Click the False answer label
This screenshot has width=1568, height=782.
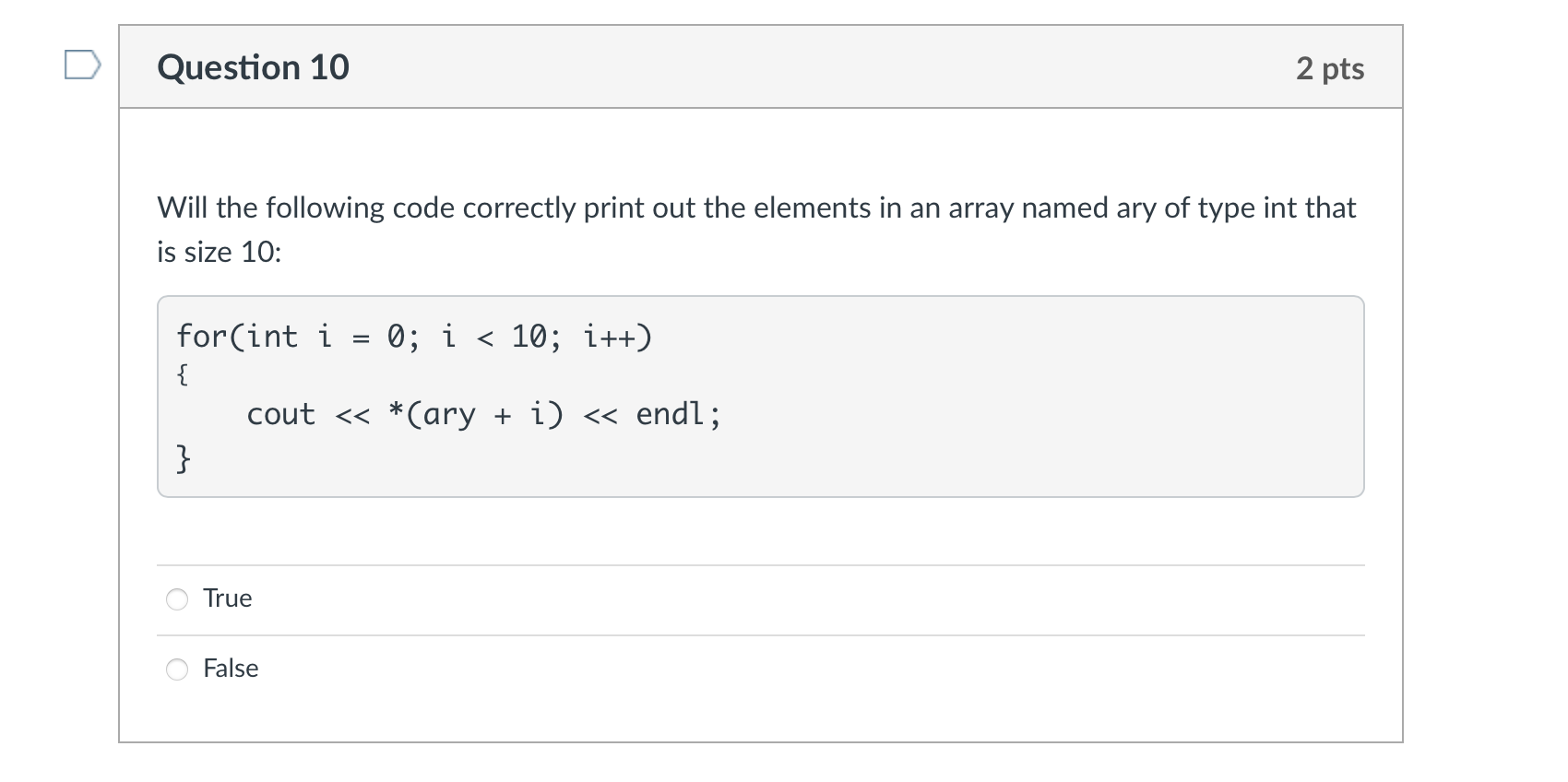(x=231, y=669)
